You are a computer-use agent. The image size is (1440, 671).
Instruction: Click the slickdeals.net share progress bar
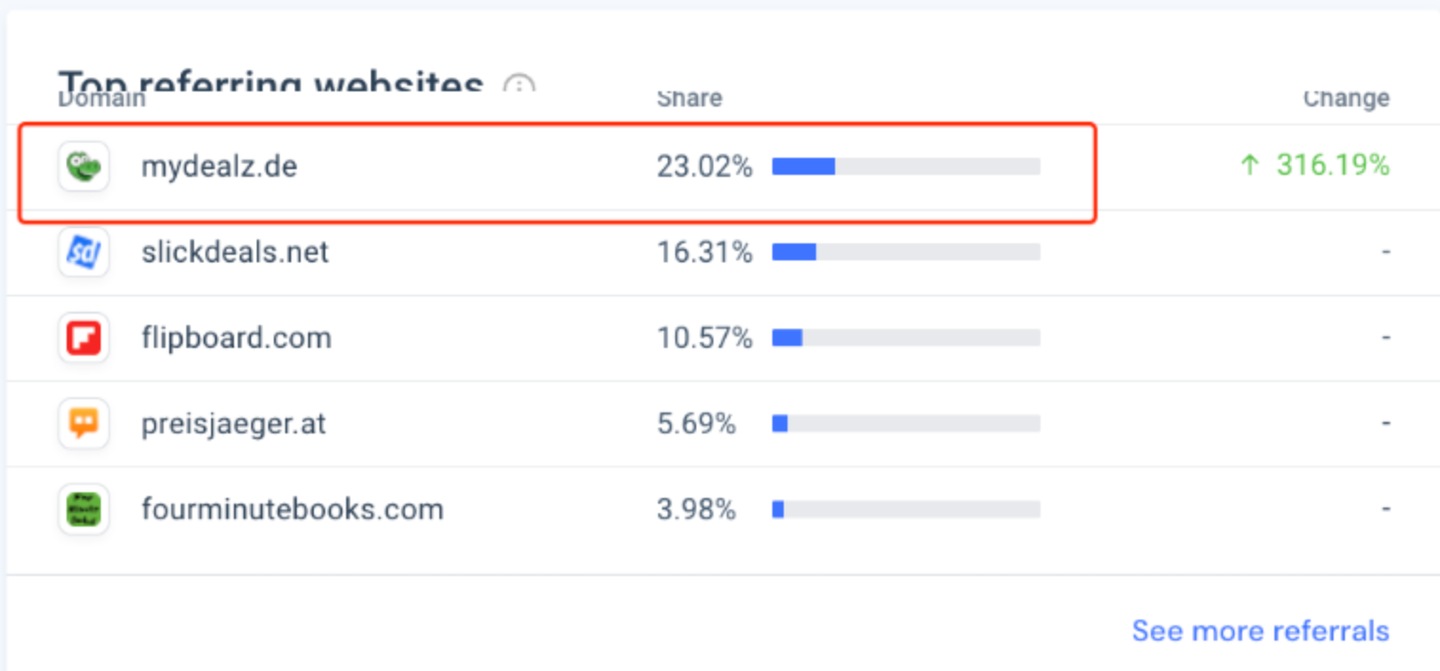[906, 252]
